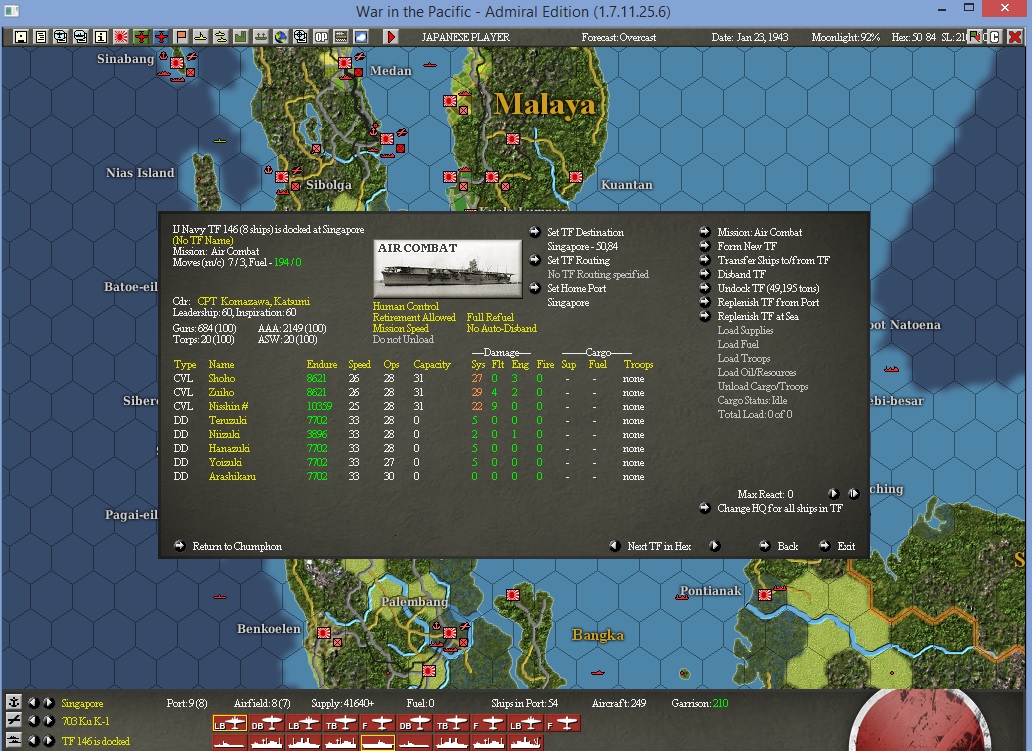Image resolution: width=1032 pixels, height=751 pixels.
Task: Click the previous arrow beside Next TF in Hex
Action: point(615,546)
